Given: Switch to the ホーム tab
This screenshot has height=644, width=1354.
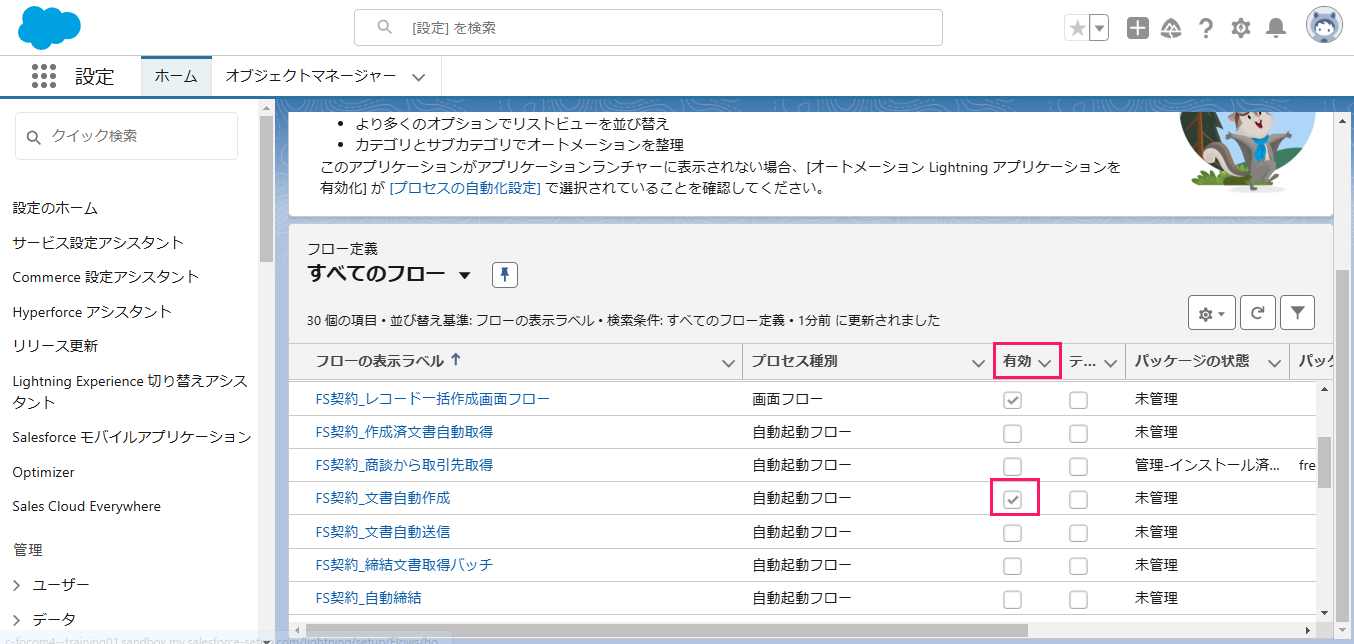Looking at the screenshot, I should pos(176,76).
